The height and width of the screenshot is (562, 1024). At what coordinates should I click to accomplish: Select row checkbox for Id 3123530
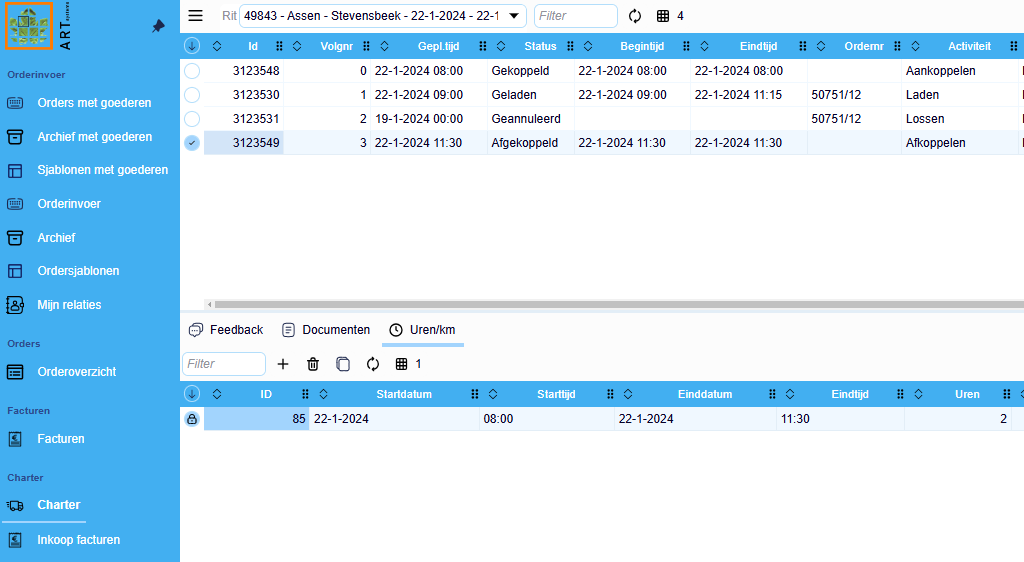[192, 95]
